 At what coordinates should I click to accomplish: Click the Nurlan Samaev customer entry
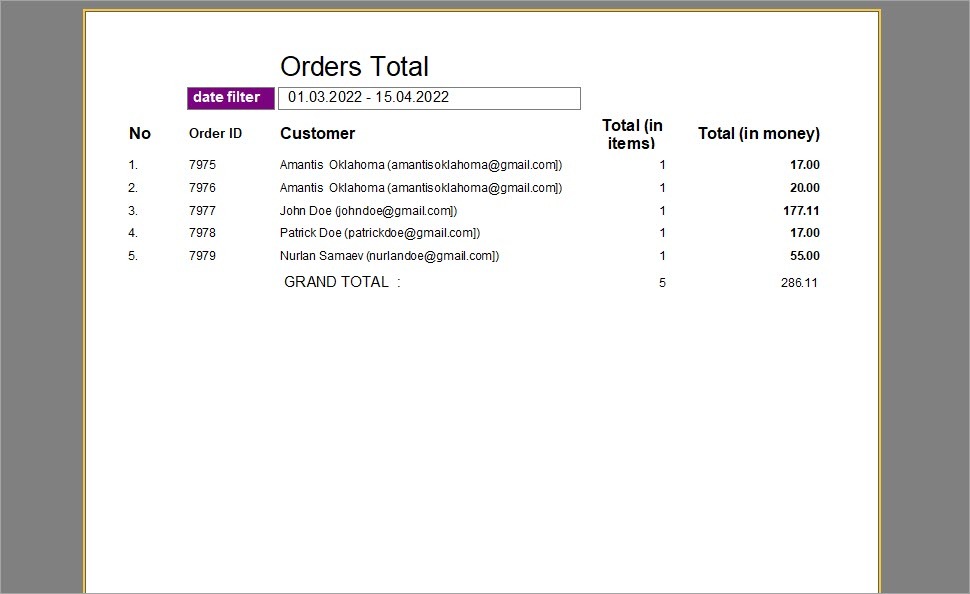pyautogui.click(x=389, y=256)
